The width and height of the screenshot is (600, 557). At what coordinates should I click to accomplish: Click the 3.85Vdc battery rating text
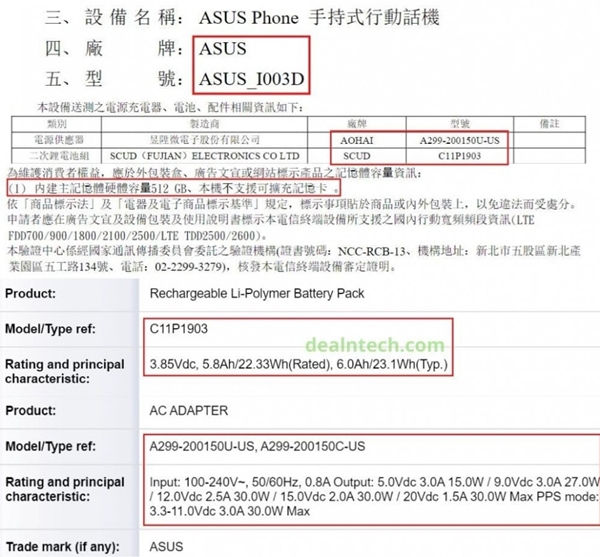[298, 364]
